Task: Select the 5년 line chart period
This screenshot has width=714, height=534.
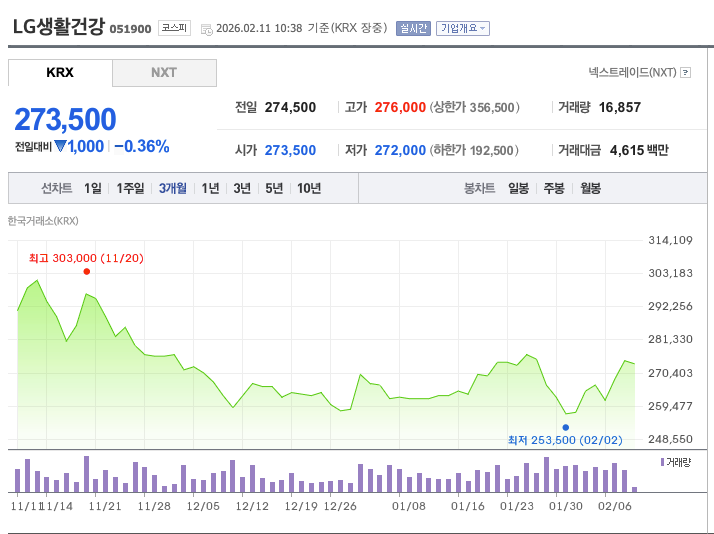Action: pos(274,188)
